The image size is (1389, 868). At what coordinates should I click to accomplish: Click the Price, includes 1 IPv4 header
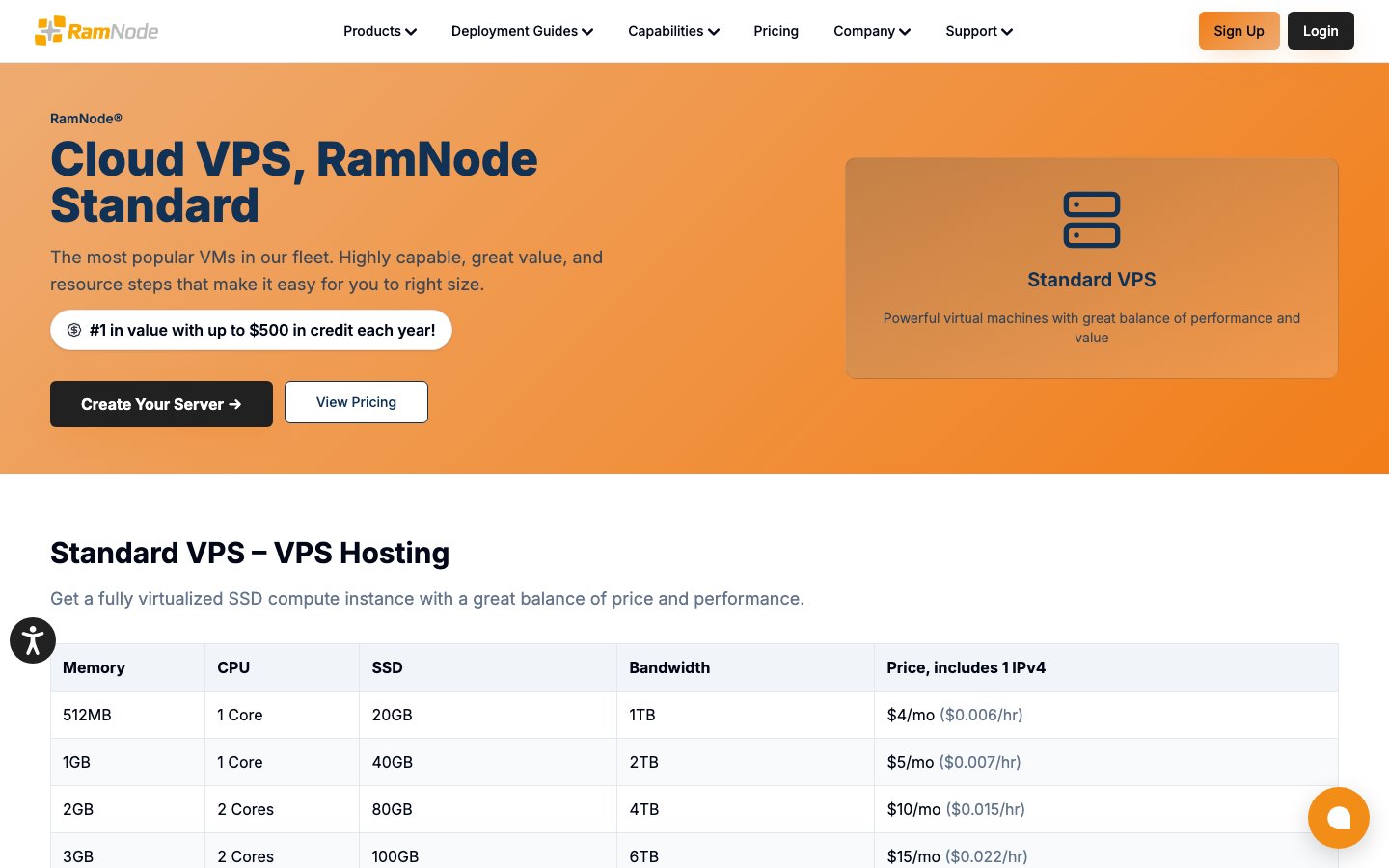pyautogui.click(x=1106, y=667)
